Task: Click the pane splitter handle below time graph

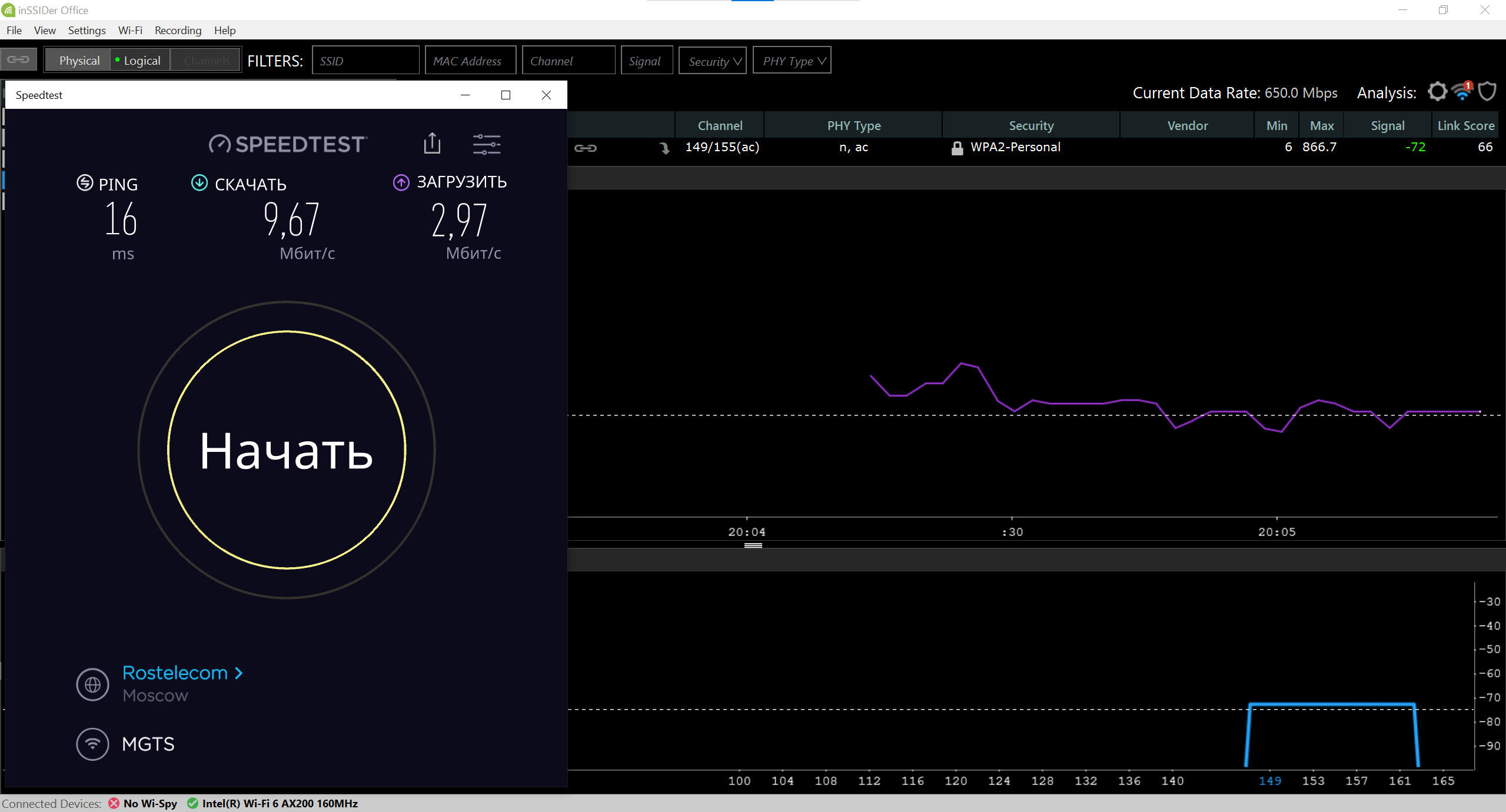Action: 753,545
